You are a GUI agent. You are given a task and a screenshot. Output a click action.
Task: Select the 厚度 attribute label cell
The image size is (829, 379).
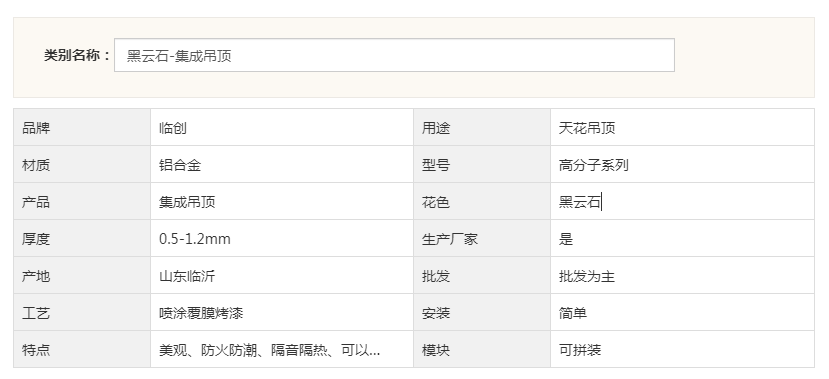click(x=82, y=238)
